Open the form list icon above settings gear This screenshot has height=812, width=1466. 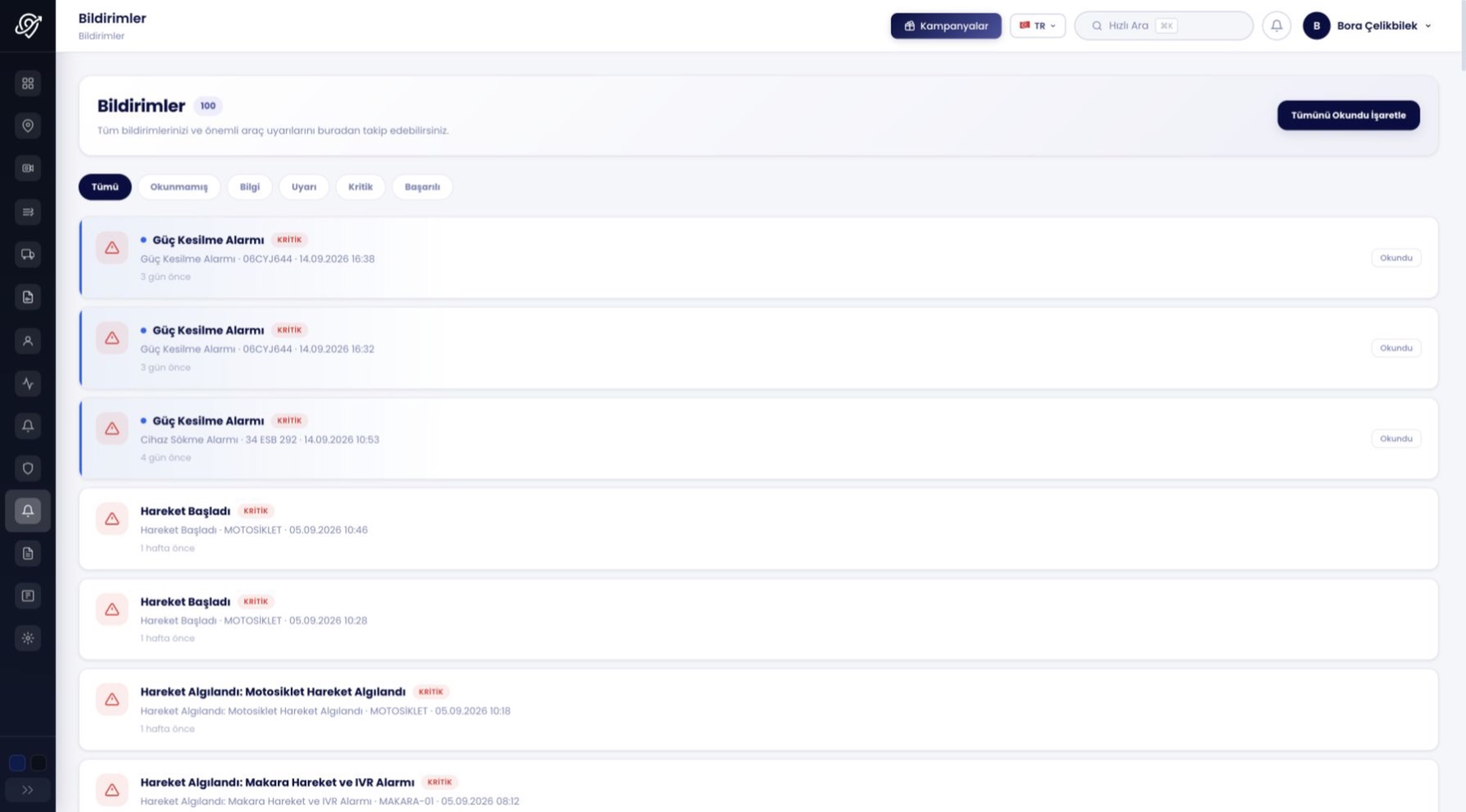coord(28,595)
